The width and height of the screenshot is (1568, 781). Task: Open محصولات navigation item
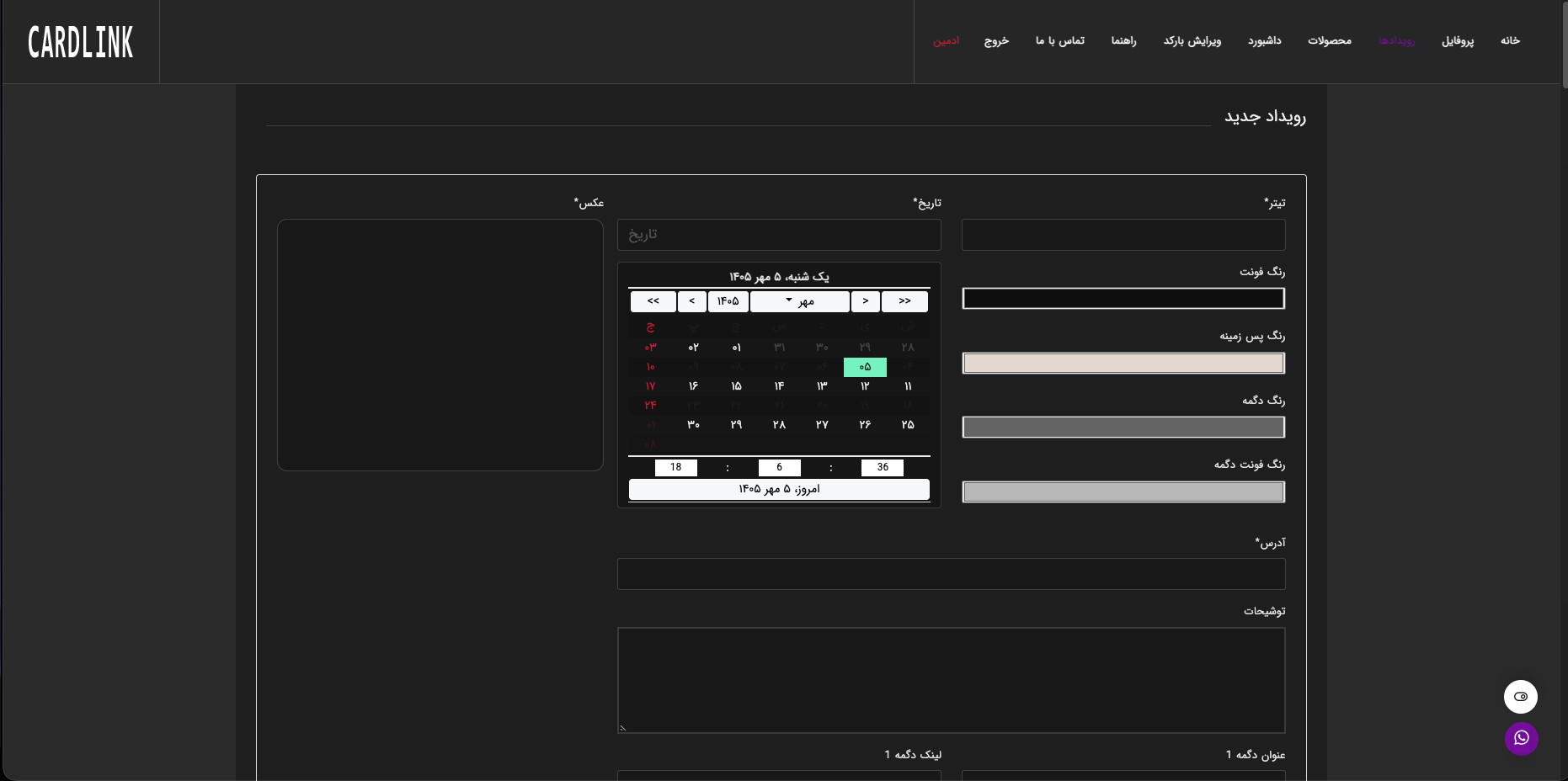[1330, 40]
